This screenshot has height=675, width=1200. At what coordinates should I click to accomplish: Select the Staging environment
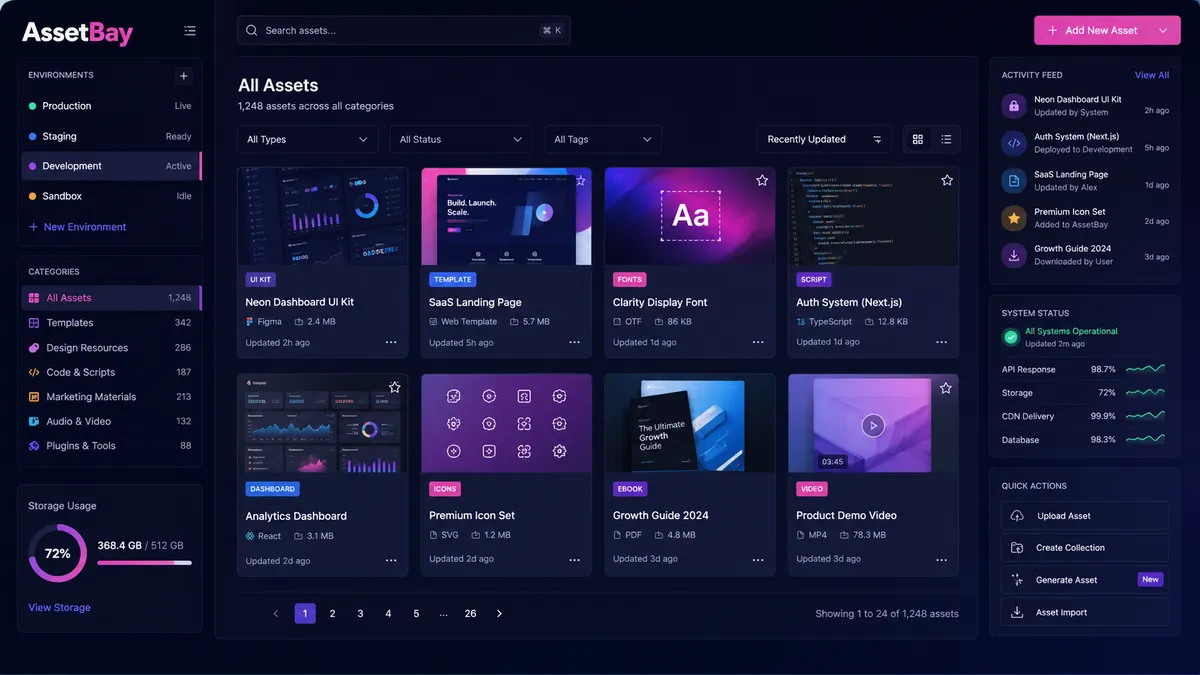click(110, 136)
